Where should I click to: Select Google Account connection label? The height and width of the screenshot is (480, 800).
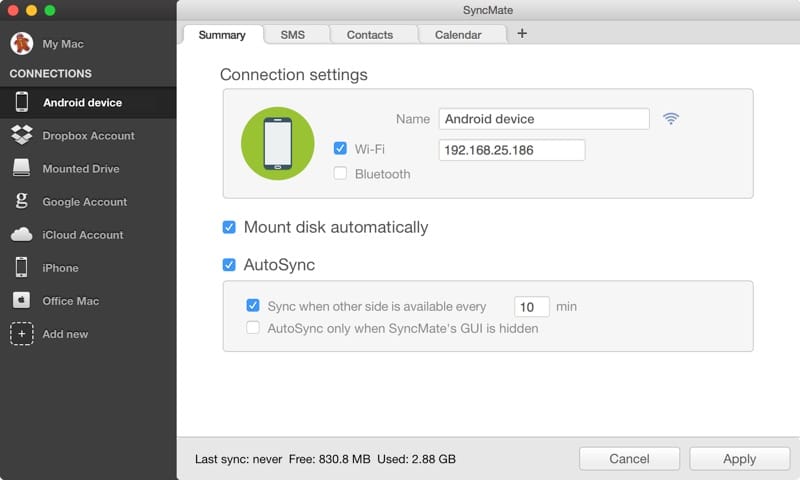[85, 202]
